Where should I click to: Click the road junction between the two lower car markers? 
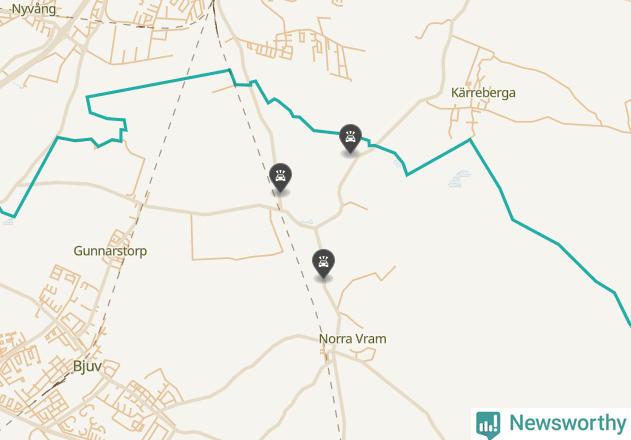(x=315, y=228)
